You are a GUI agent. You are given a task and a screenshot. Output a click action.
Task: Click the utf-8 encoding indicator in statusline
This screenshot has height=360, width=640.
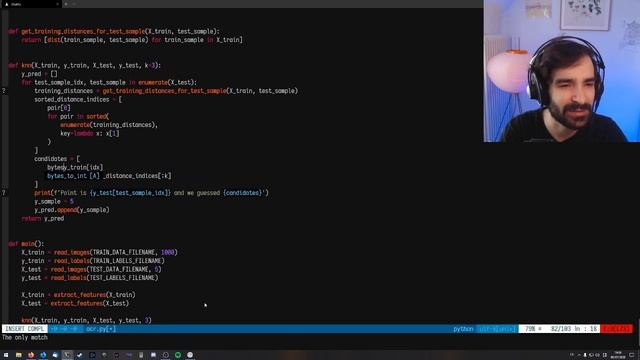click(497, 329)
